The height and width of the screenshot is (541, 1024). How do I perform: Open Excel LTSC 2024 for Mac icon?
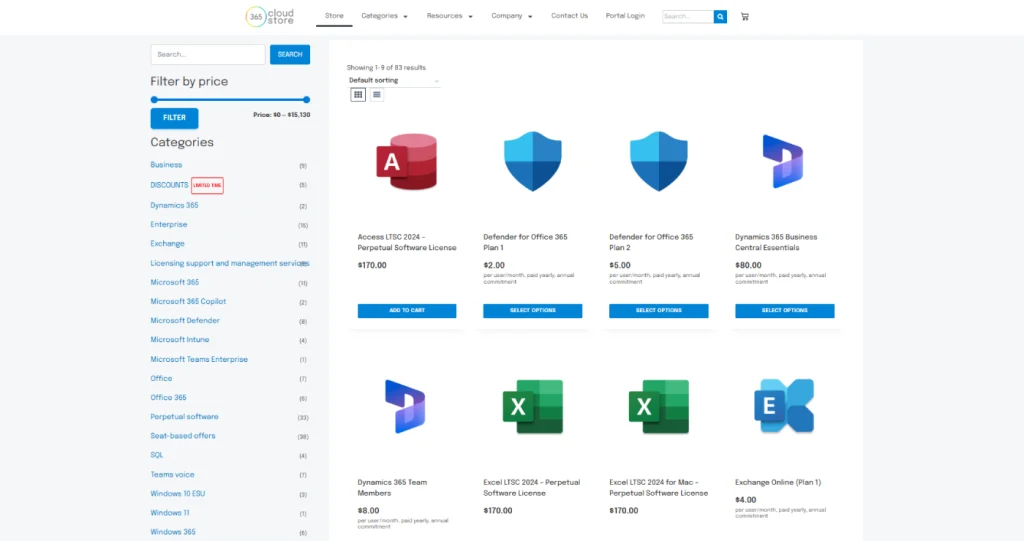tap(659, 406)
